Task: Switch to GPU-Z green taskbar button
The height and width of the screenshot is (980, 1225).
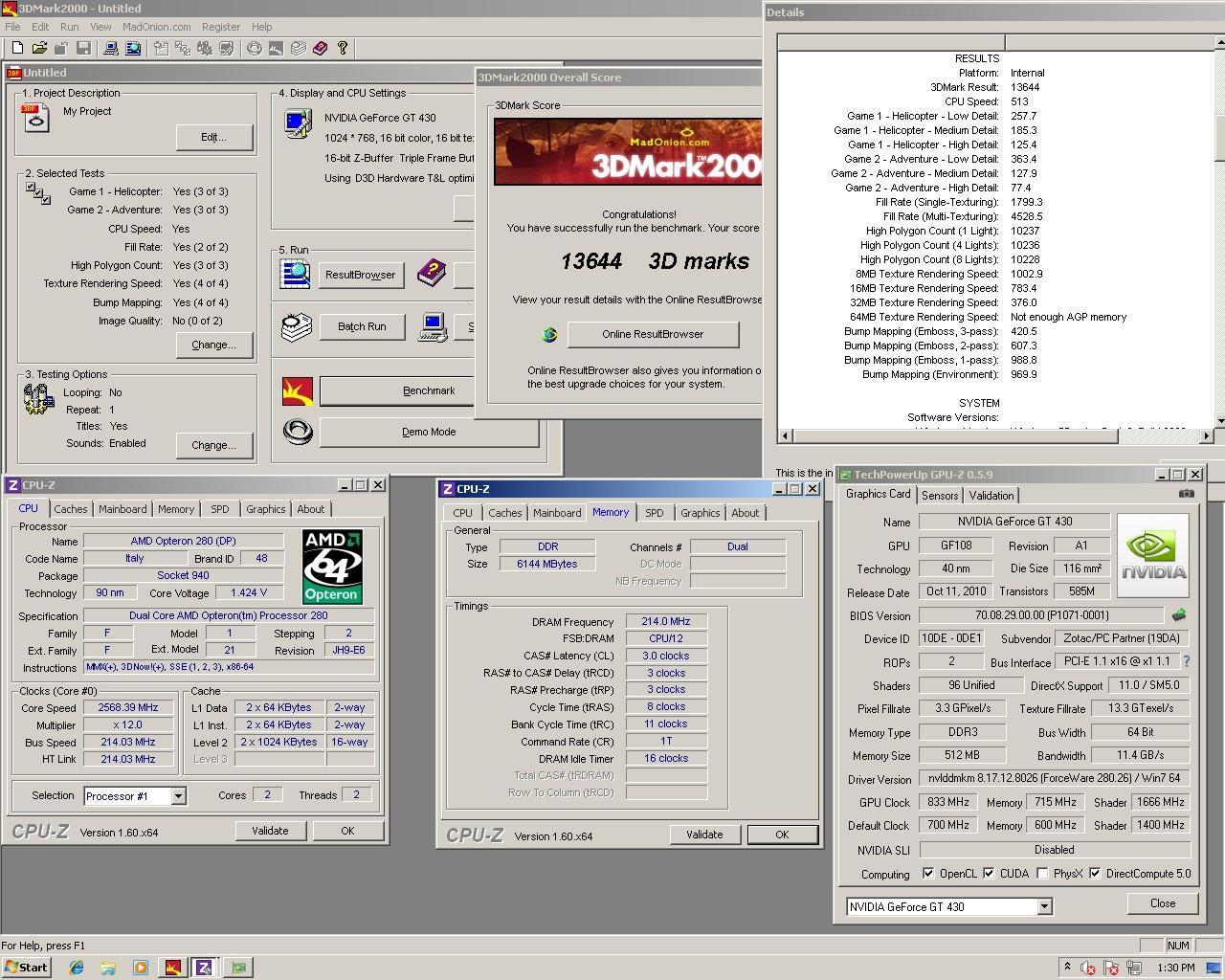Action: point(238,968)
